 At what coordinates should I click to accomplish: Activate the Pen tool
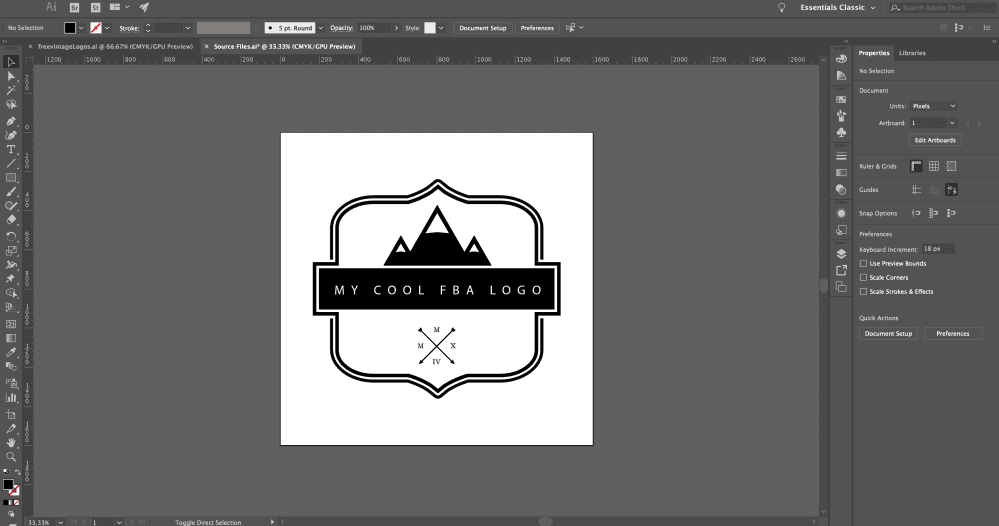11,121
